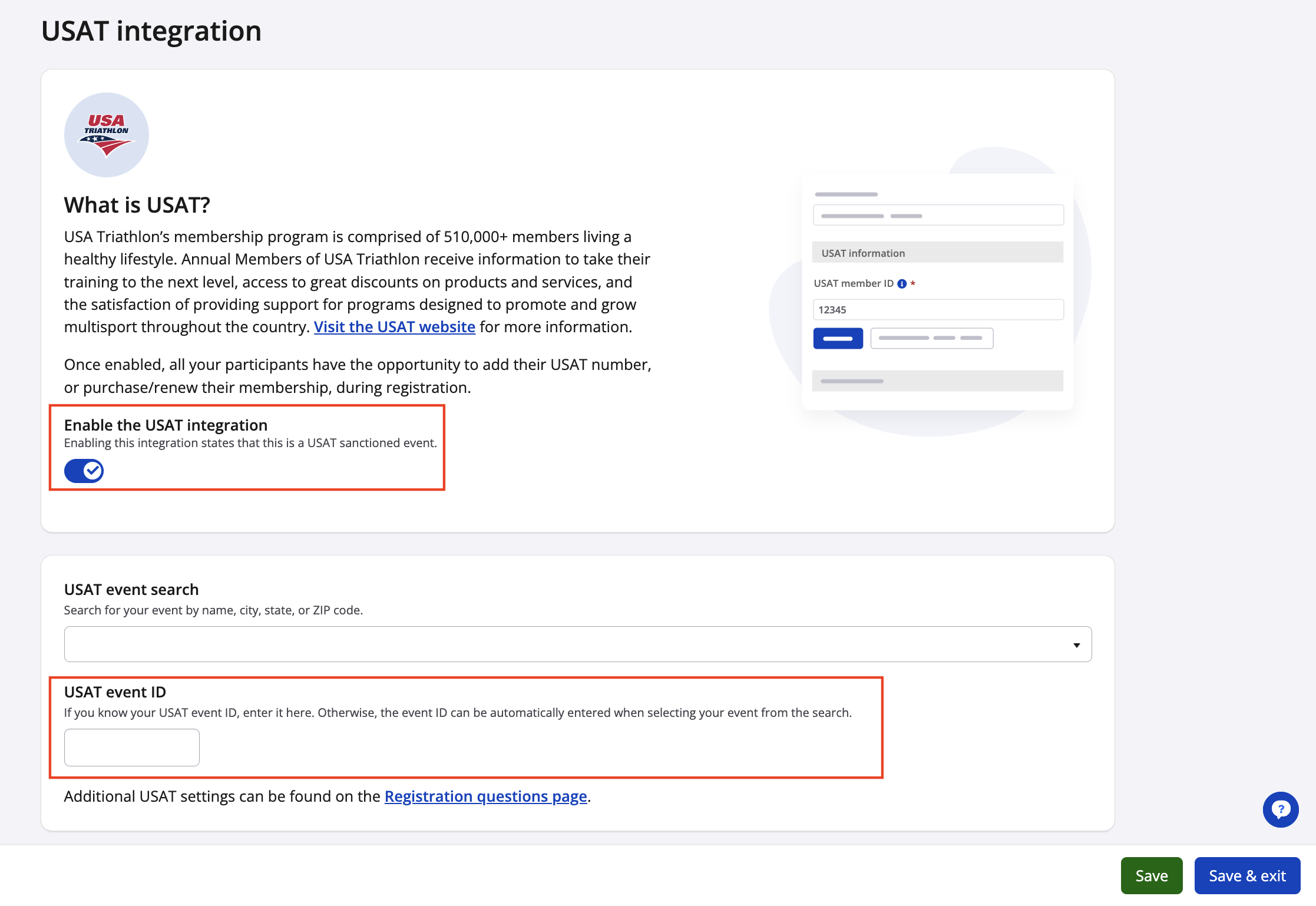Open the help chat bubble icon
The height and width of the screenshot is (906, 1316).
(1280, 809)
